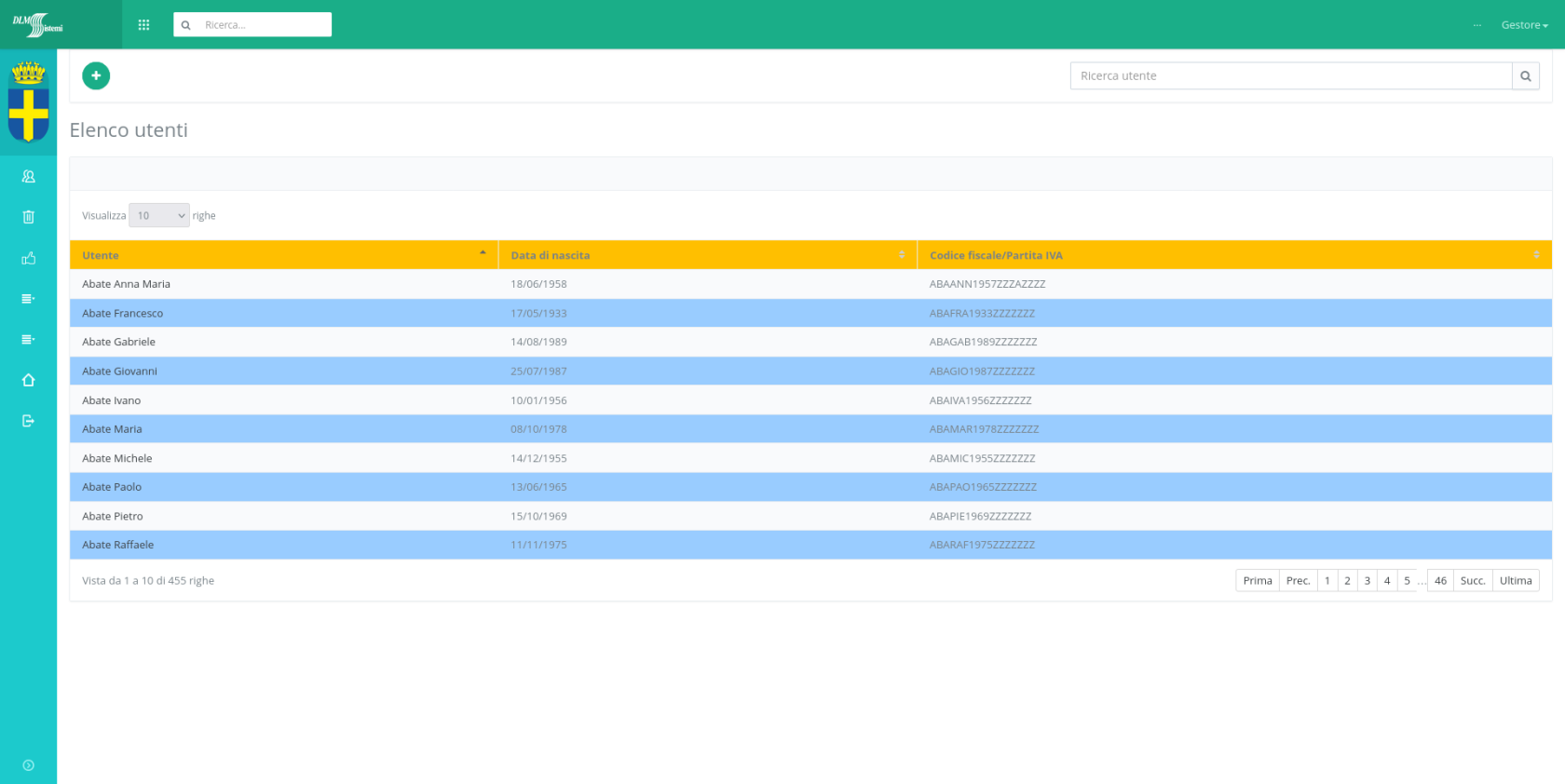Open the apps grid icon in top bar

point(143,25)
